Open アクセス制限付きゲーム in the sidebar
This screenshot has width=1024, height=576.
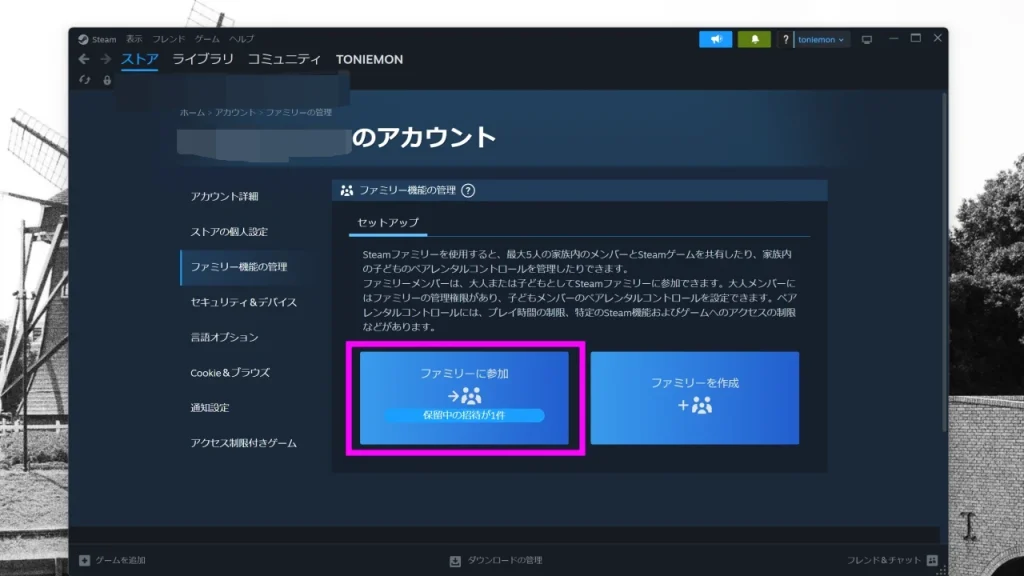click(x=244, y=443)
